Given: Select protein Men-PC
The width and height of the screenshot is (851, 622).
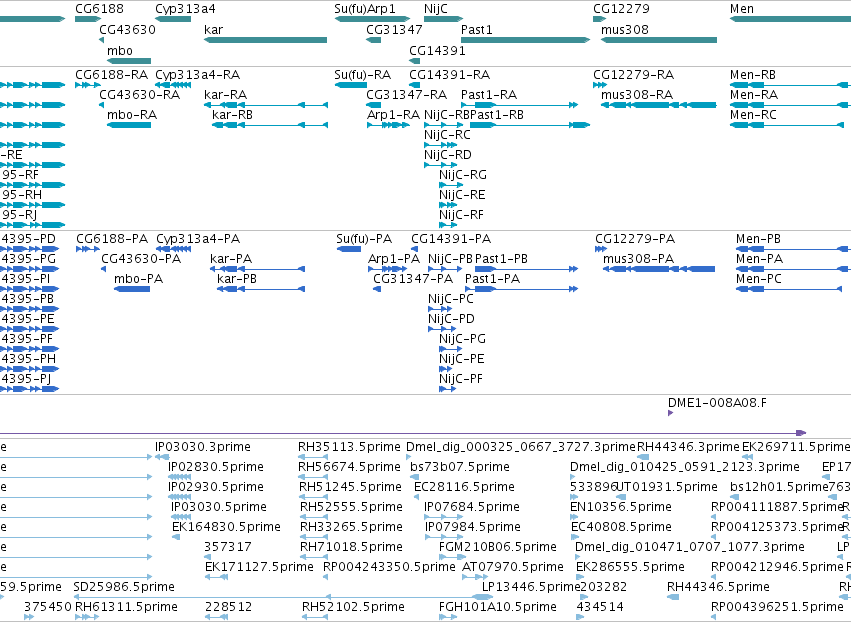Looking at the screenshot, I should pos(759,279).
